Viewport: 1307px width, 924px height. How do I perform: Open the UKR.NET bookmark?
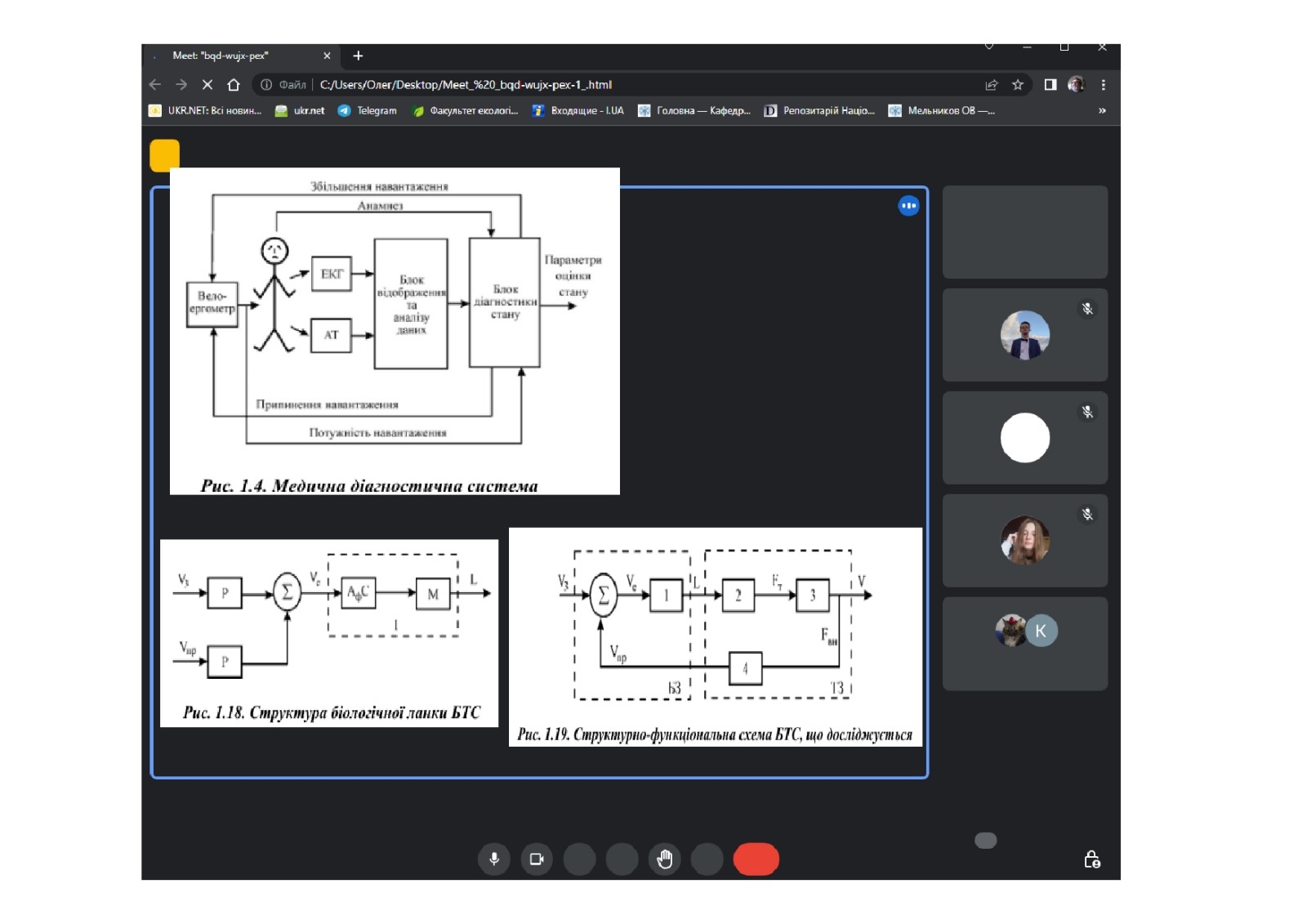[205, 111]
